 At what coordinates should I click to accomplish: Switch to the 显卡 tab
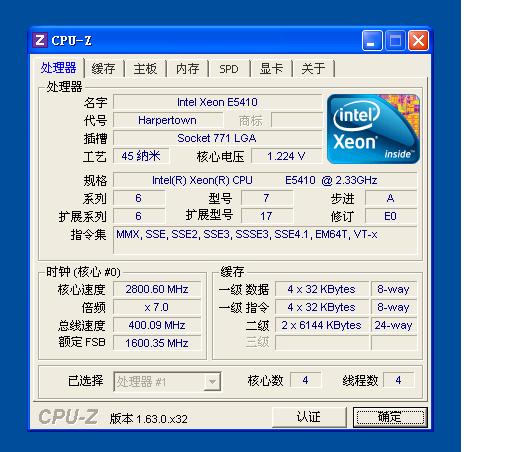click(271, 69)
